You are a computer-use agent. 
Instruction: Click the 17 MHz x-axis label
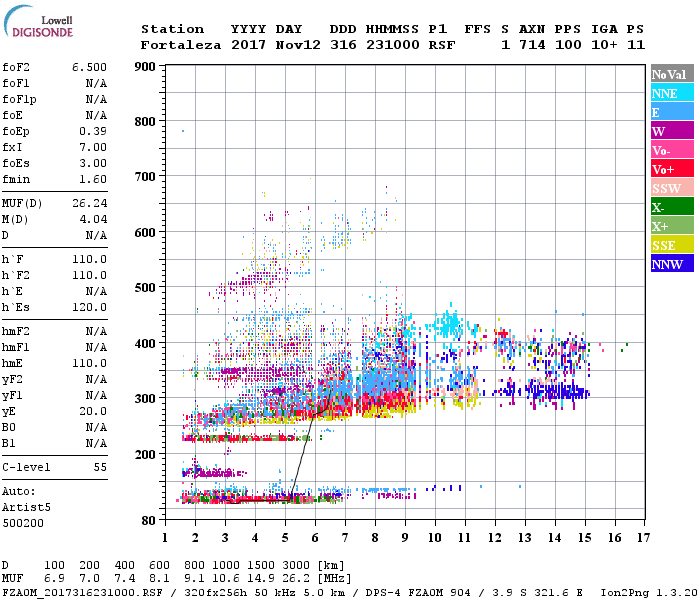pos(643,538)
